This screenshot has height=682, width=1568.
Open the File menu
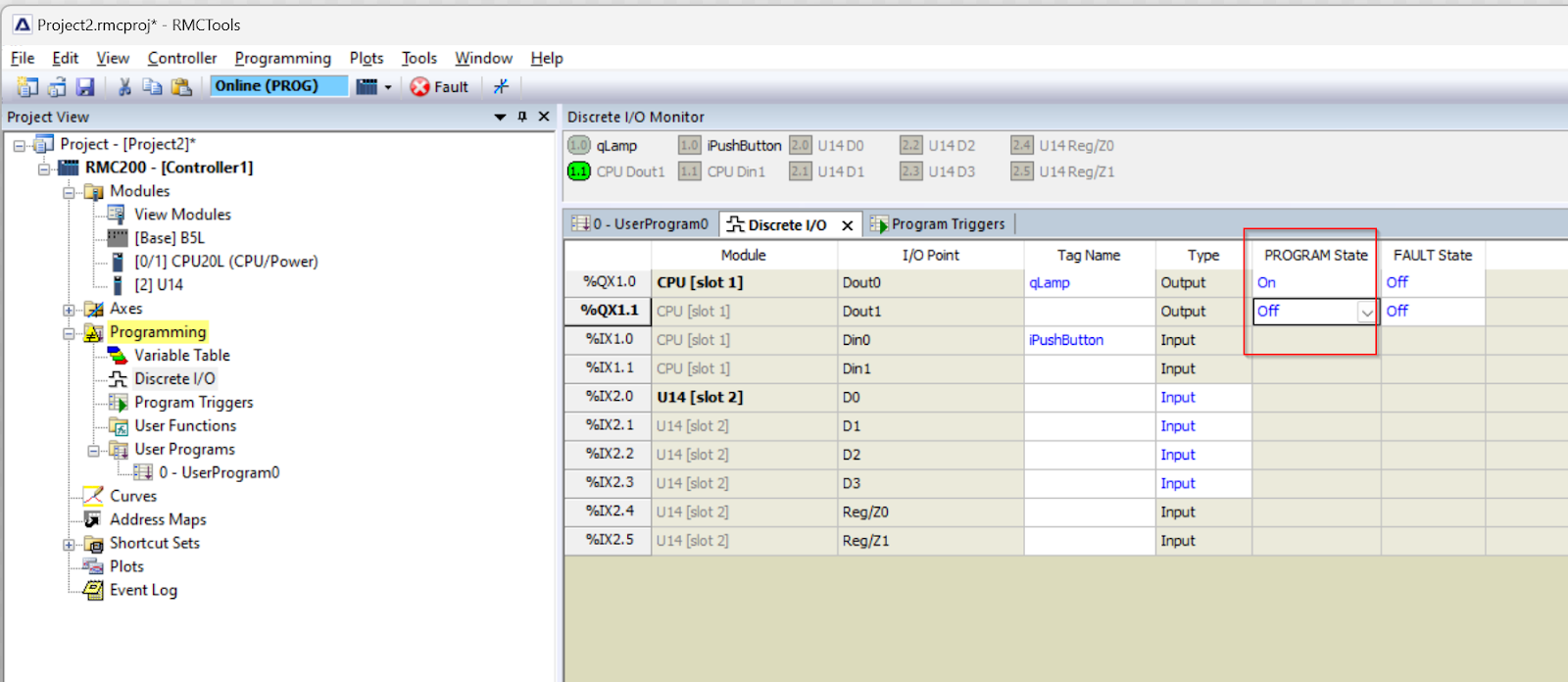(23, 58)
